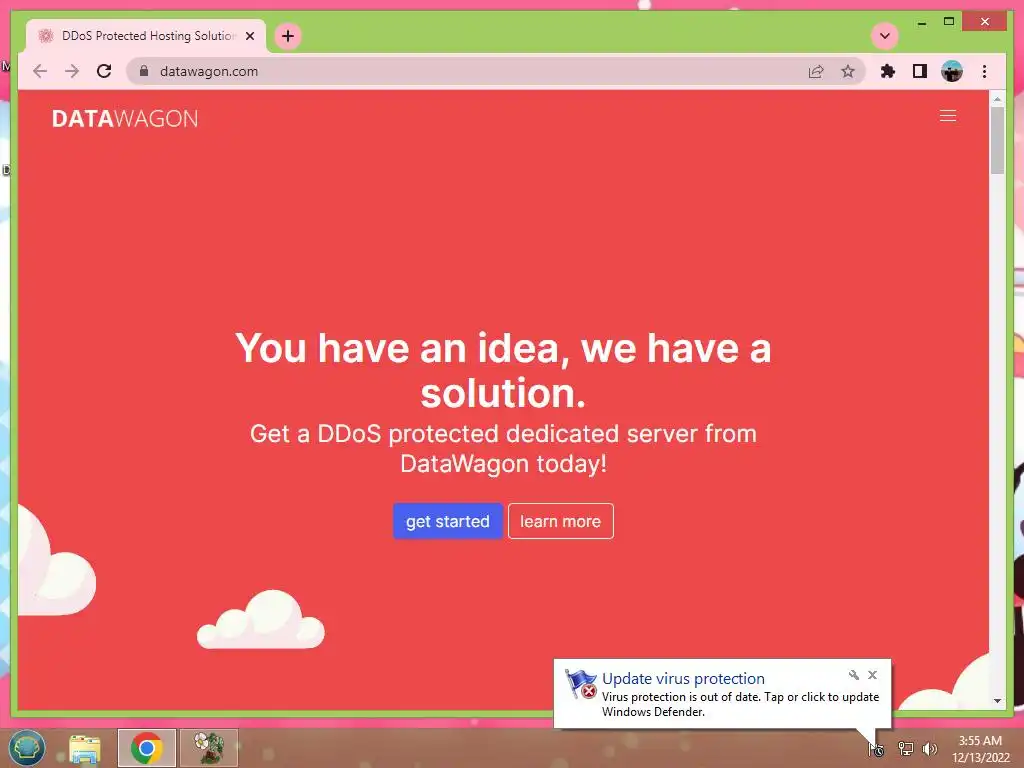Screen dimensions: 1024x768
Task: Open the taskbar clock showing 3:55 AM
Action: 980,749
